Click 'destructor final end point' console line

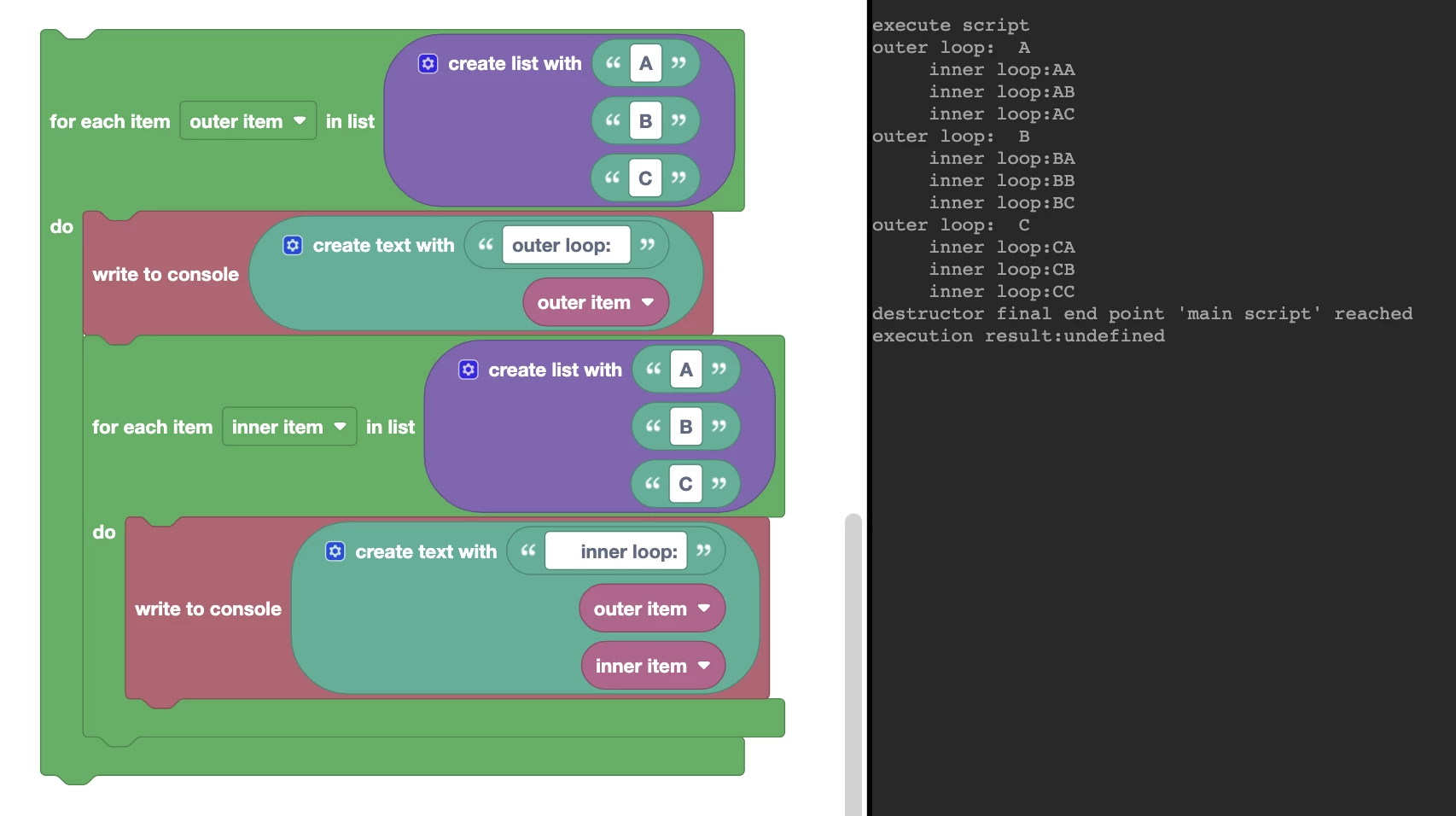[1142, 314]
